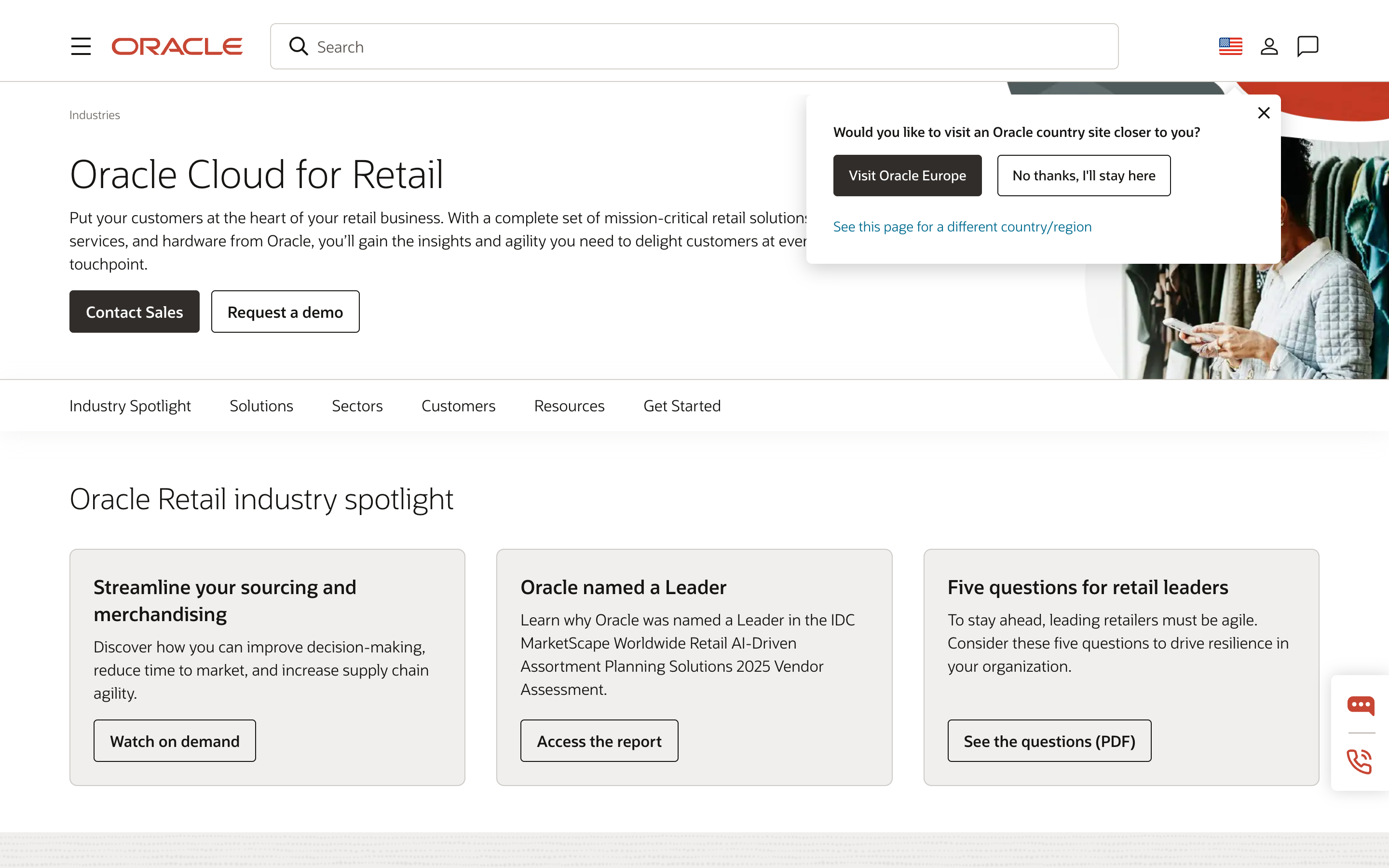Open country selector via US flag
The height and width of the screenshot is (868, 1389).
tap(1231, 46)
